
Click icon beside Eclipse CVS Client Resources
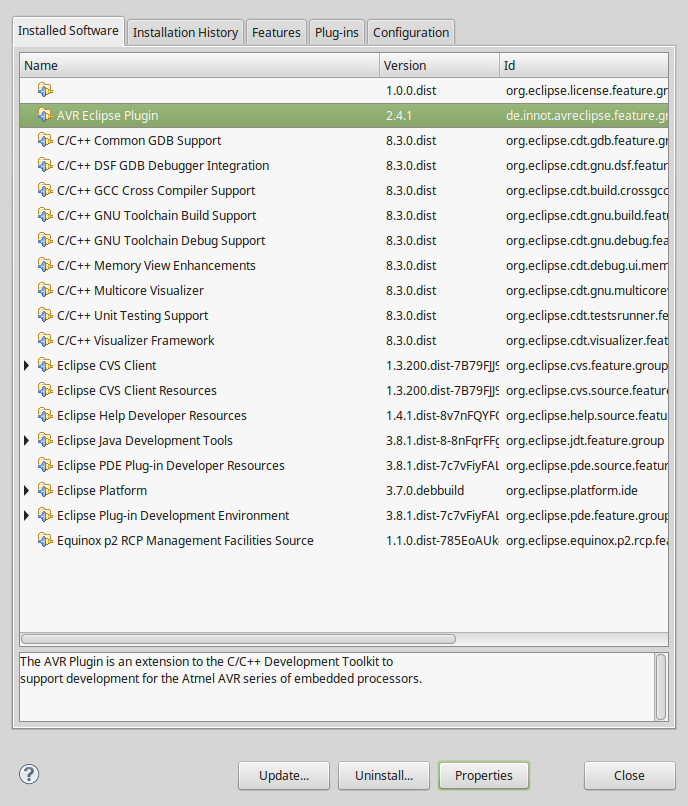(45, 391)
